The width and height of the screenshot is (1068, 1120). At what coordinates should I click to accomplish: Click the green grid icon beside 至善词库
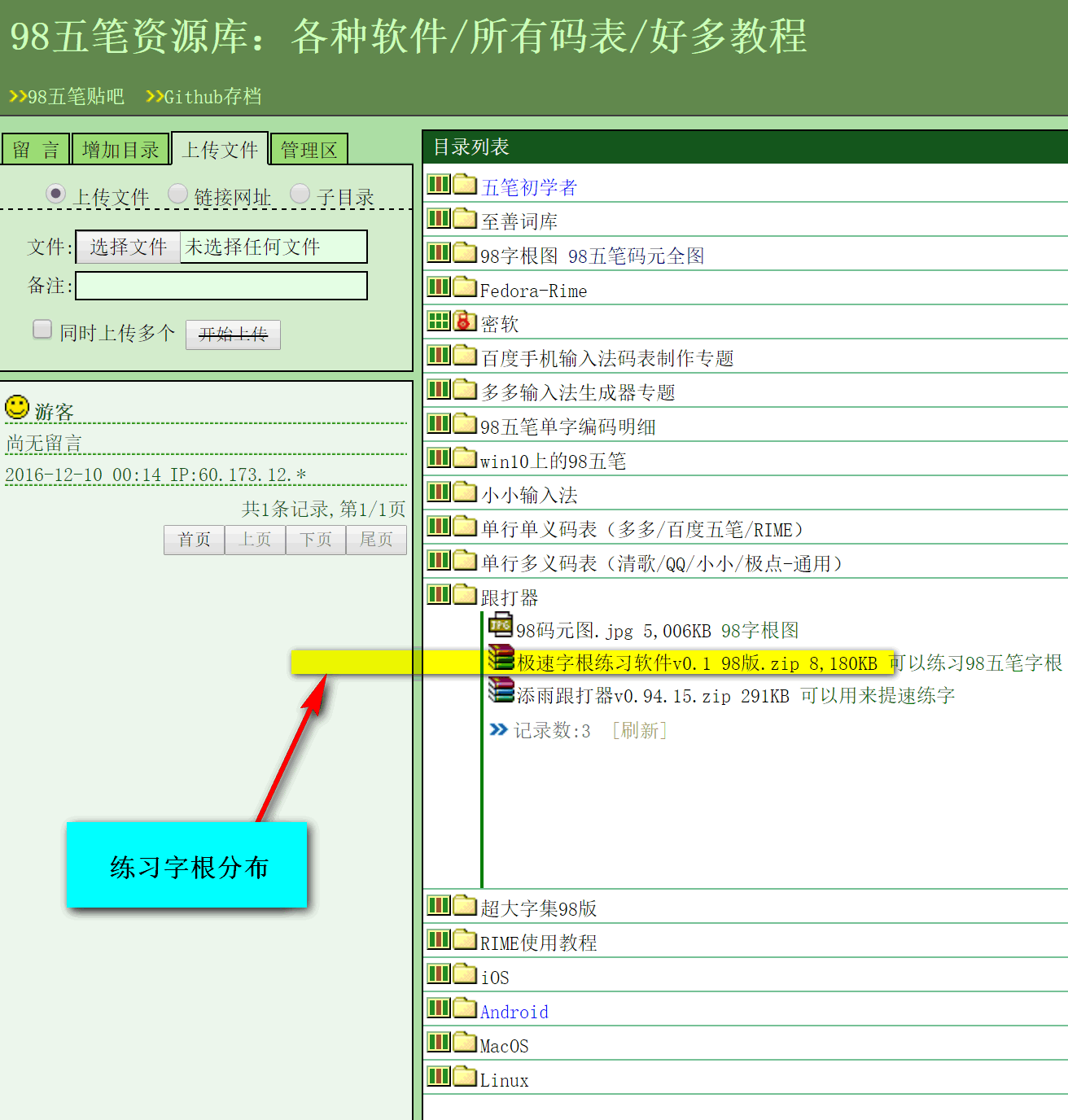(439, 218)
